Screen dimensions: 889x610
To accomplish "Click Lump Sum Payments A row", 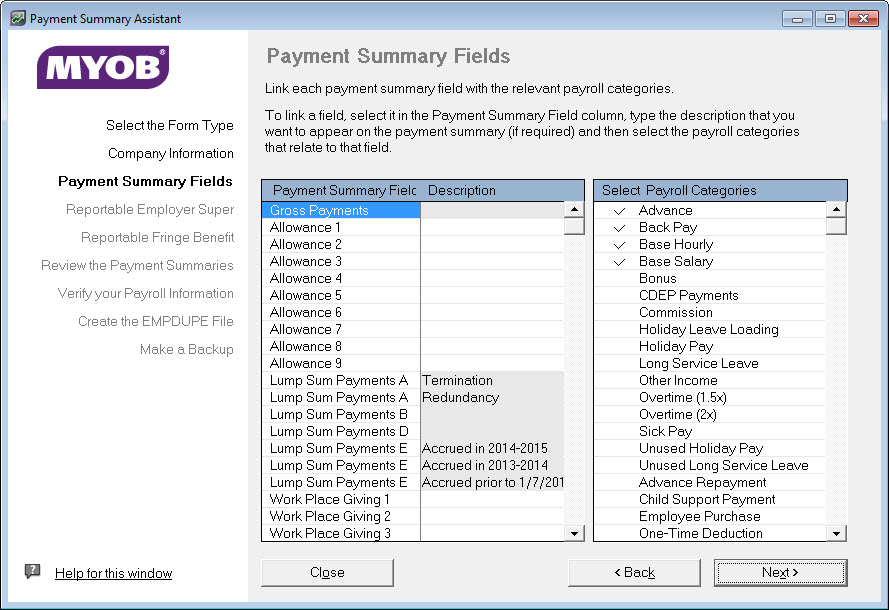I will (340, 380).
